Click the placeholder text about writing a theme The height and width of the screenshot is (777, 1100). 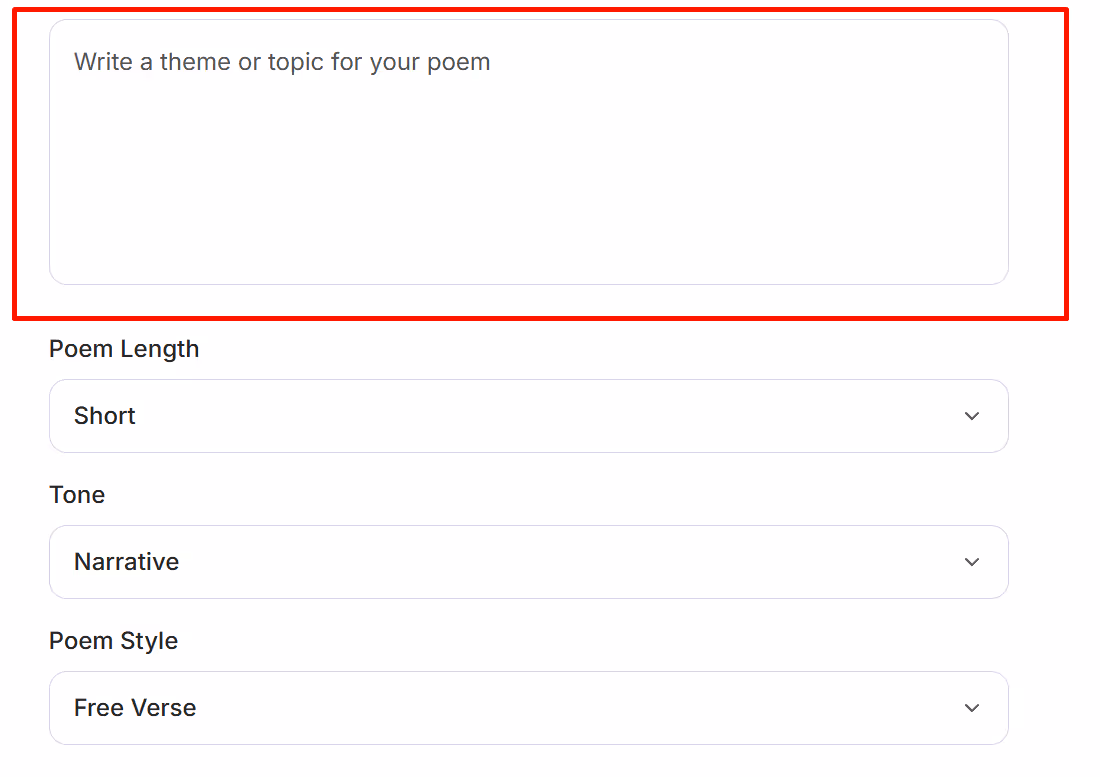tap(280, 61)
